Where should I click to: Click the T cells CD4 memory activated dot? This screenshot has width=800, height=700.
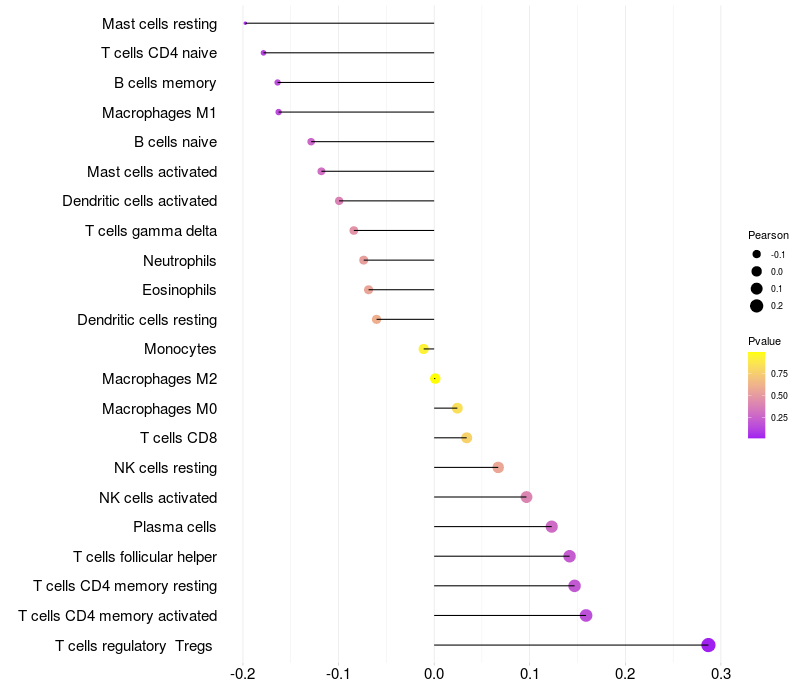(x=586, y=615)
